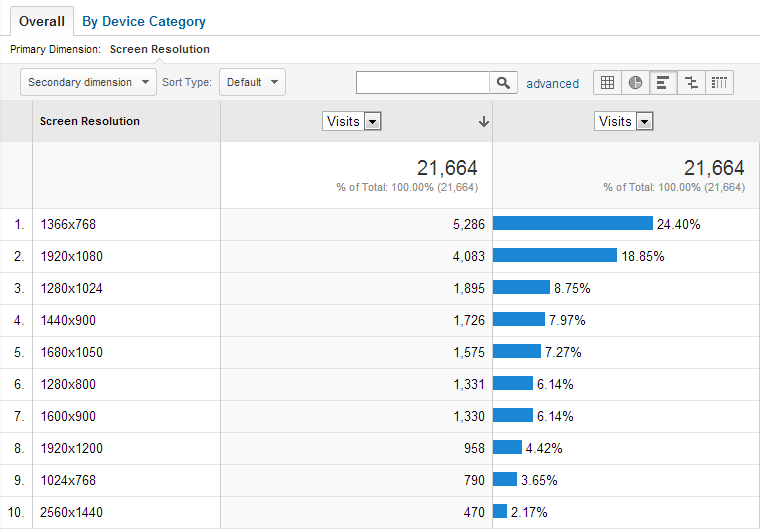Open the Secondary dimension dropdown

(88, 82)
